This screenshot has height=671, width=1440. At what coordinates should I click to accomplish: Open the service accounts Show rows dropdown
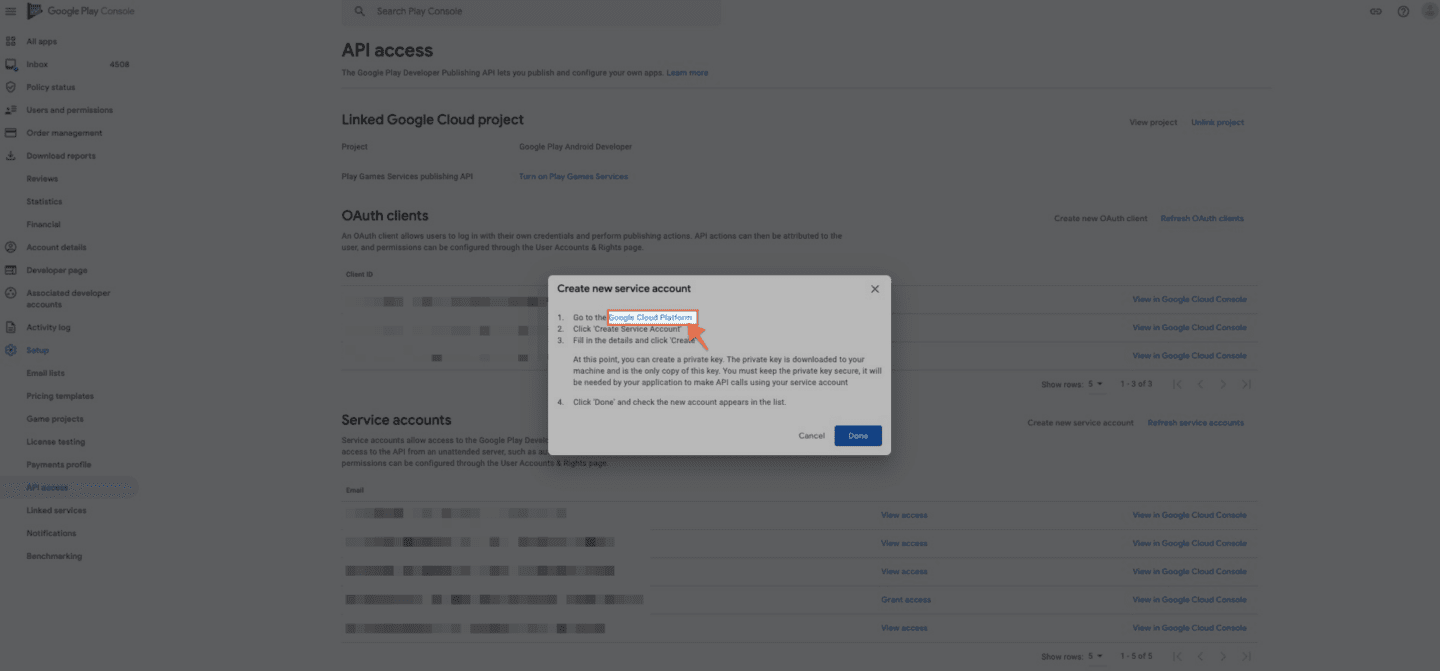[x=1096, y=656]
